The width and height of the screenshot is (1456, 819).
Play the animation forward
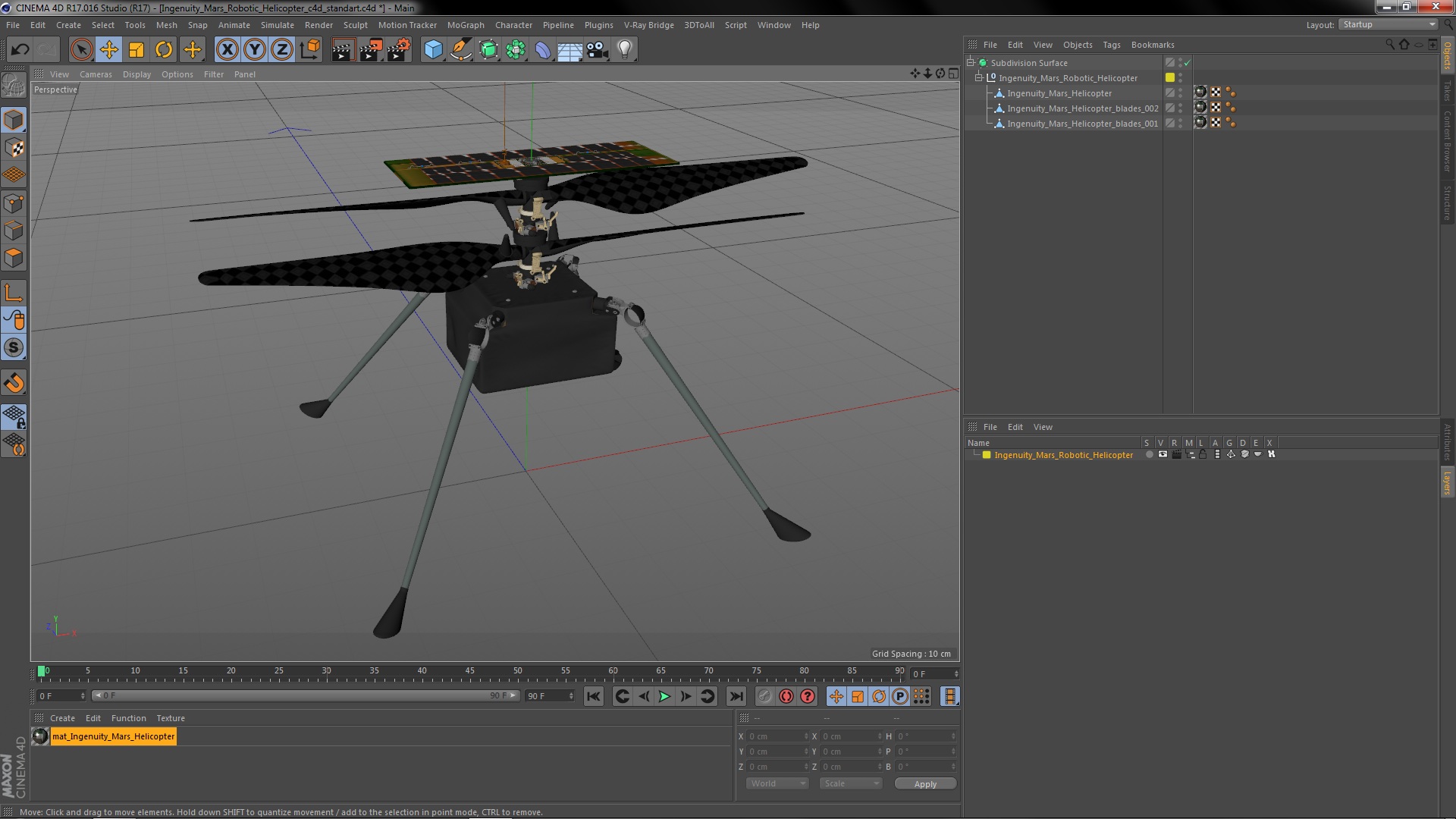click(664, 696)
